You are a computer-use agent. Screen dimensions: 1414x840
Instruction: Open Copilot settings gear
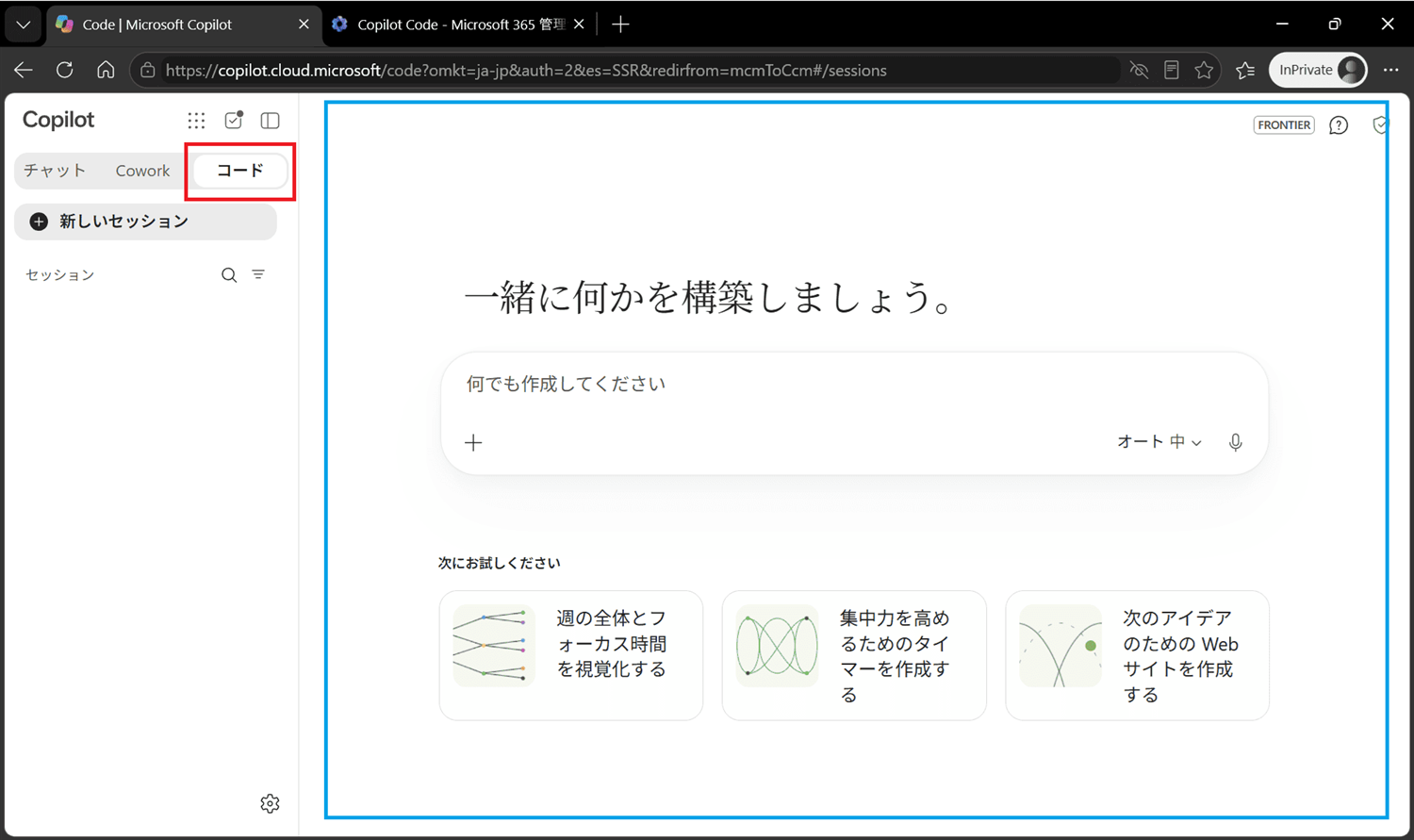270,803
